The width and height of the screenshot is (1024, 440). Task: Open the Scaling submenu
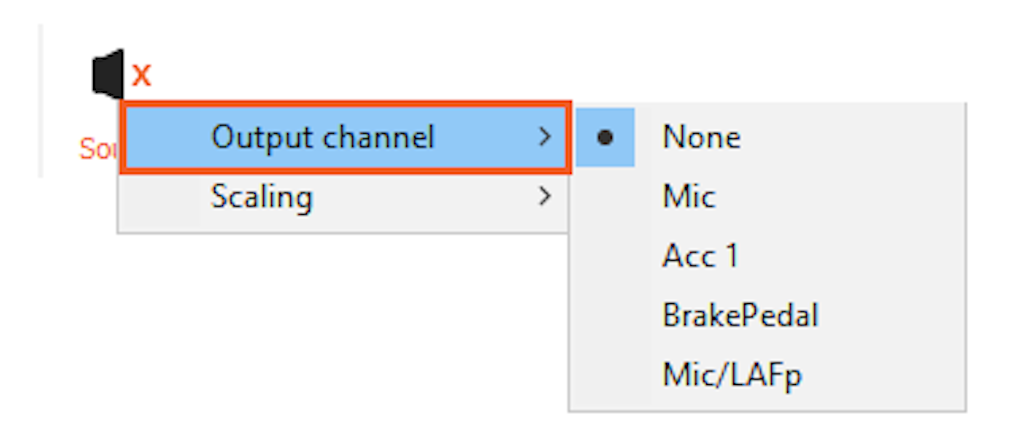343,196
